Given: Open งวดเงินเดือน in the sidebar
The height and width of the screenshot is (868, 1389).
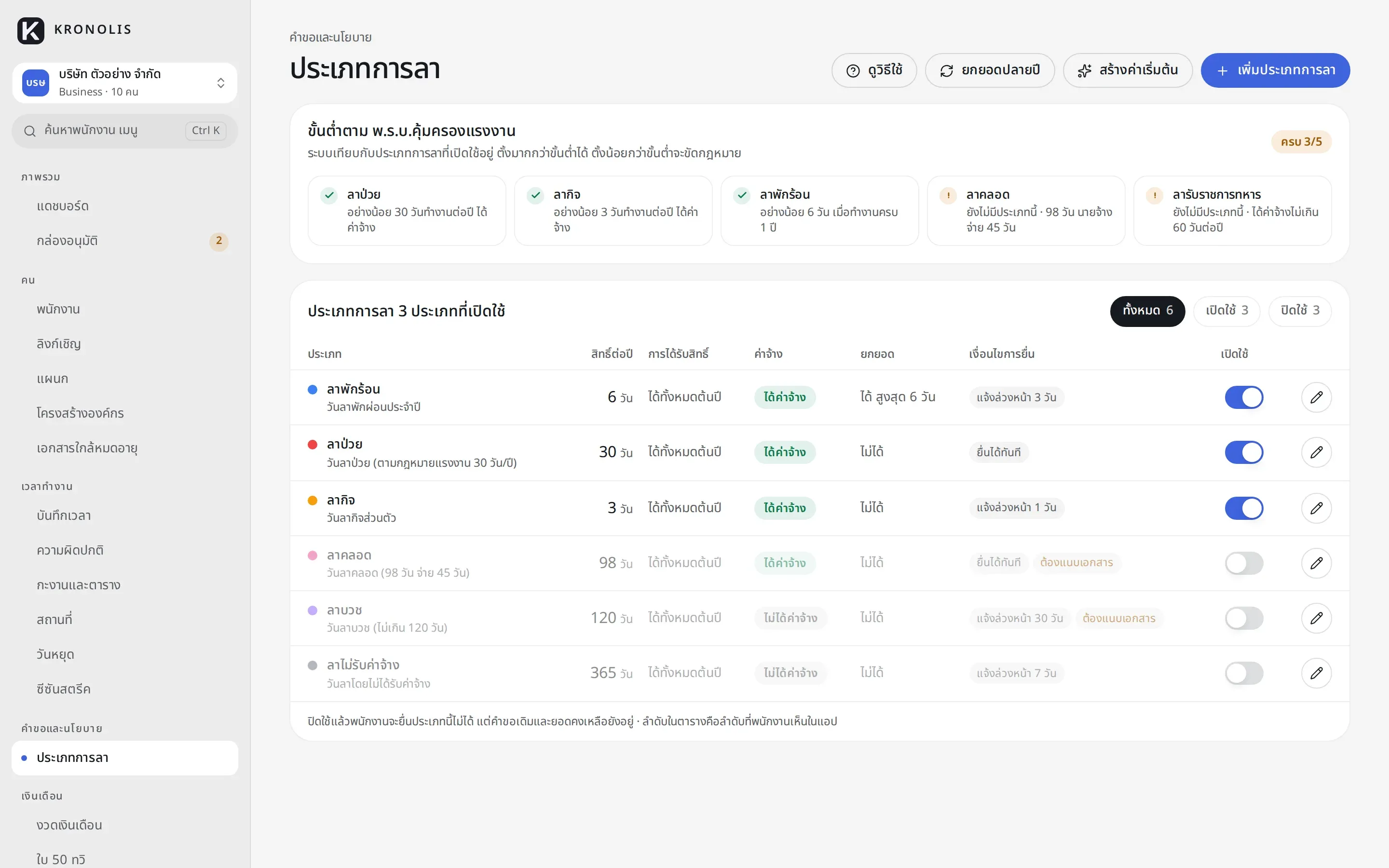Looking at the screenshot, I should [124, 825].
